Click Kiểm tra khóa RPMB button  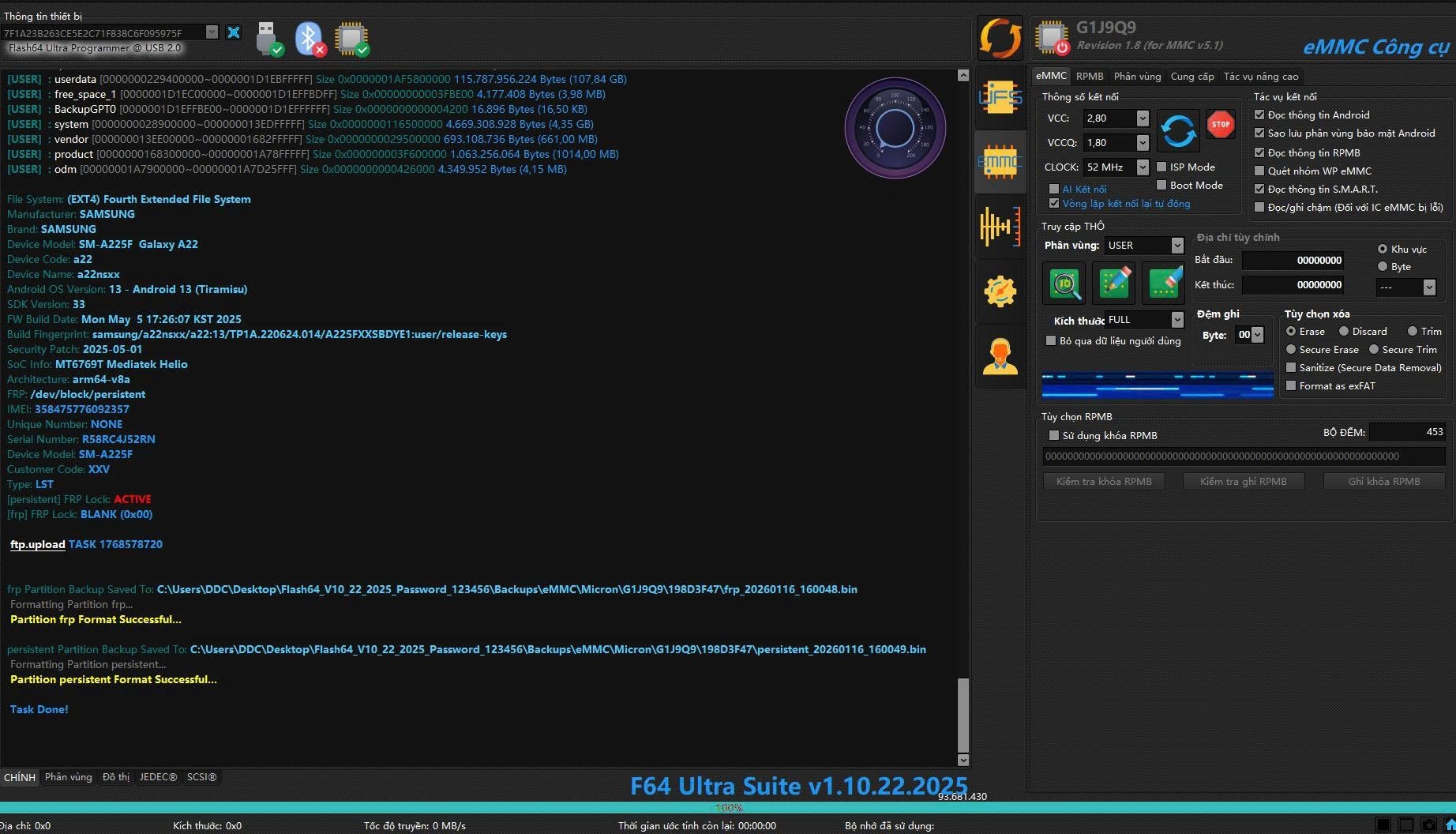[x=1104, y=481]
